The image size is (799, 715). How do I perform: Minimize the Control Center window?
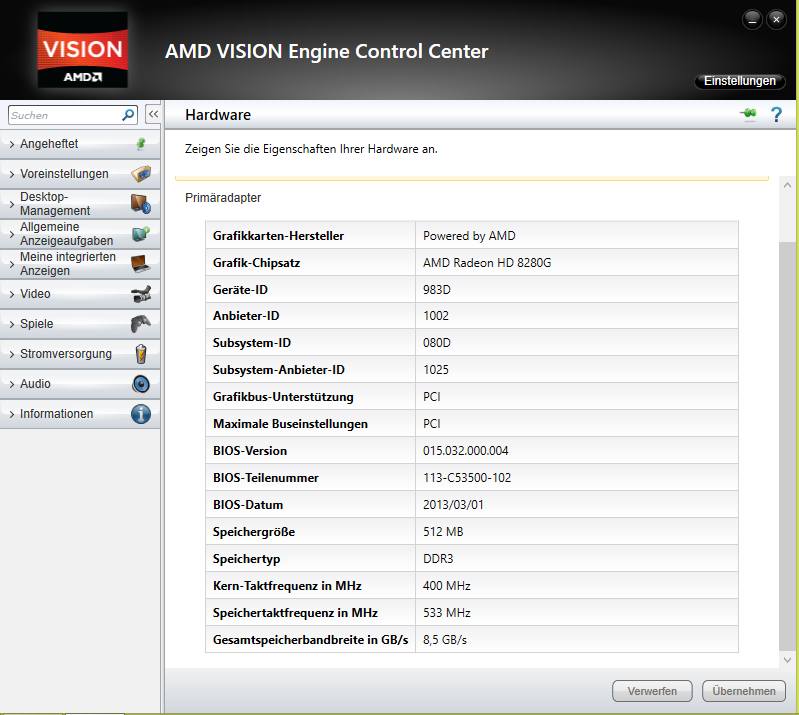pyautogui.click(x=752, y=20)
